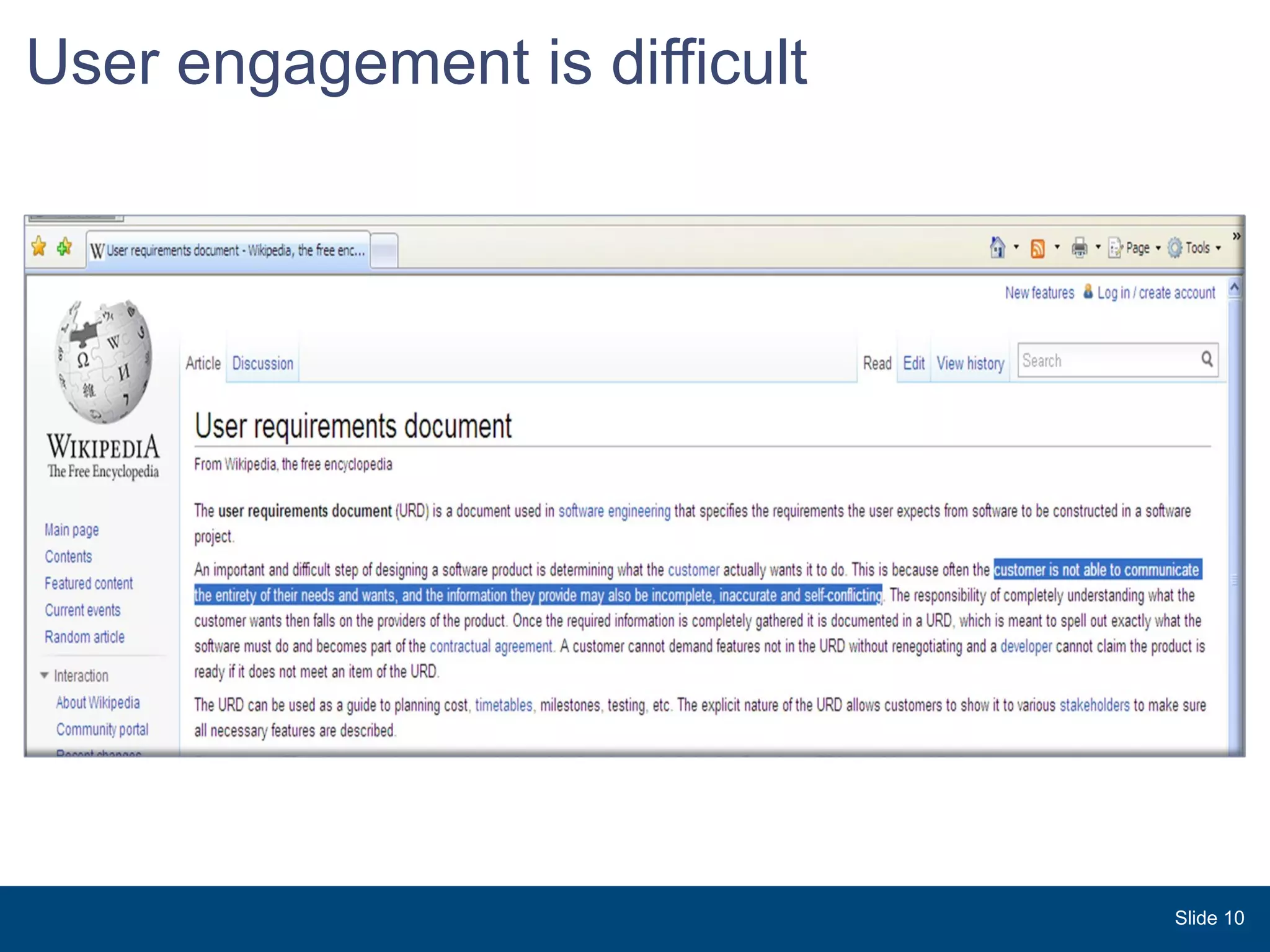Open the Featured content link

89,583
